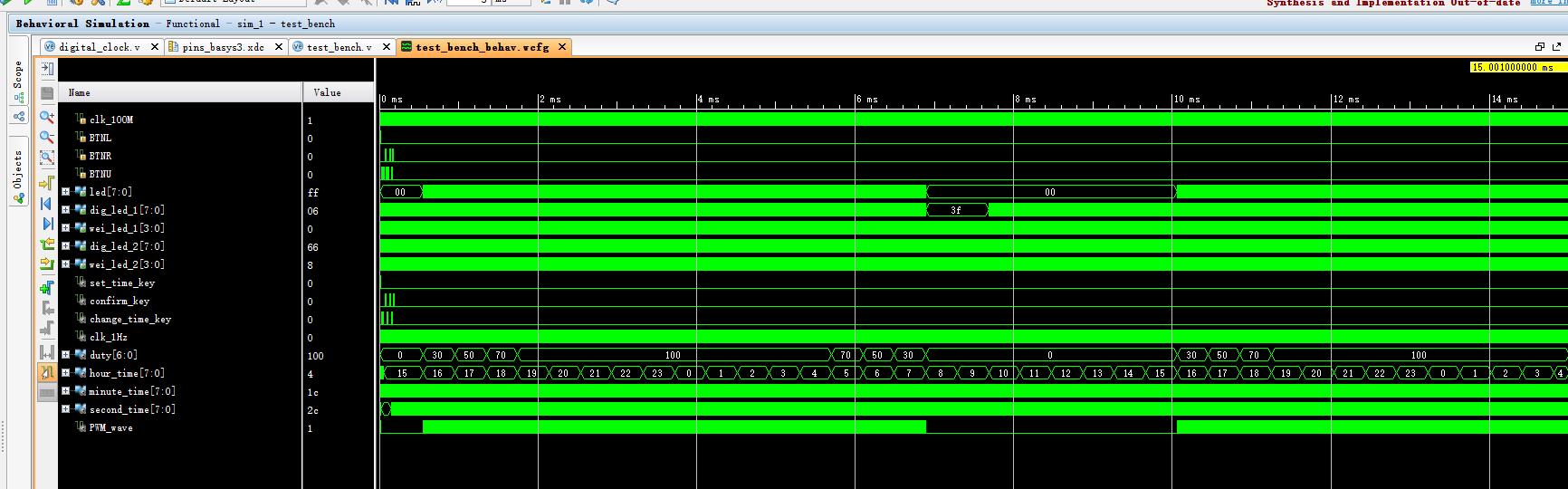Click the Next Transition icon
1568x489 pixels.
[x=47, y=264]
